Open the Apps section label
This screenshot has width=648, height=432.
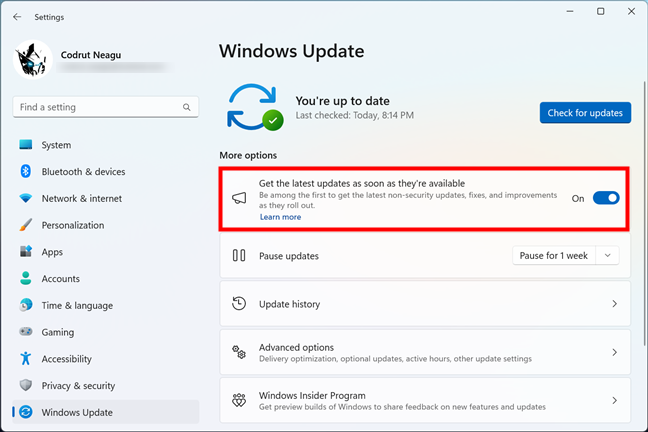52,252
